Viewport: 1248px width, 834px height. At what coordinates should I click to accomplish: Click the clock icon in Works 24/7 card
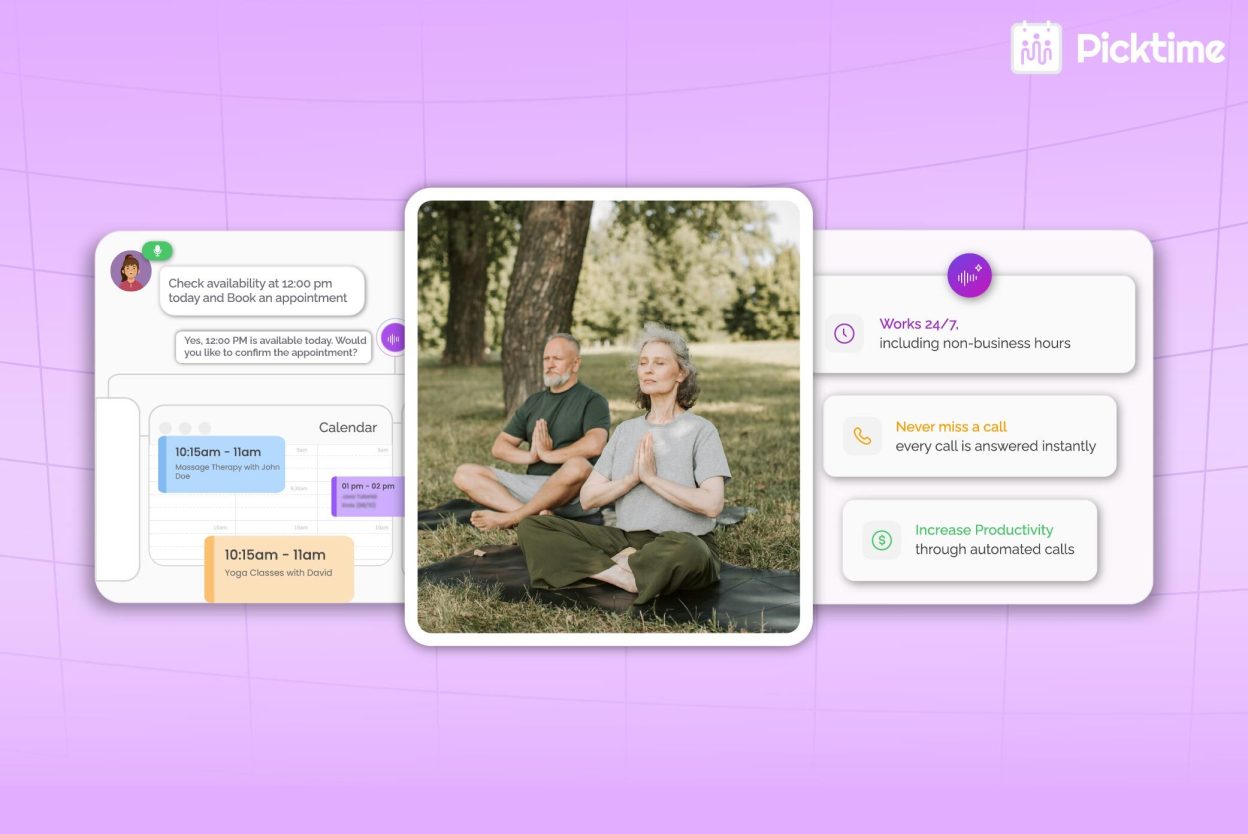844,333
